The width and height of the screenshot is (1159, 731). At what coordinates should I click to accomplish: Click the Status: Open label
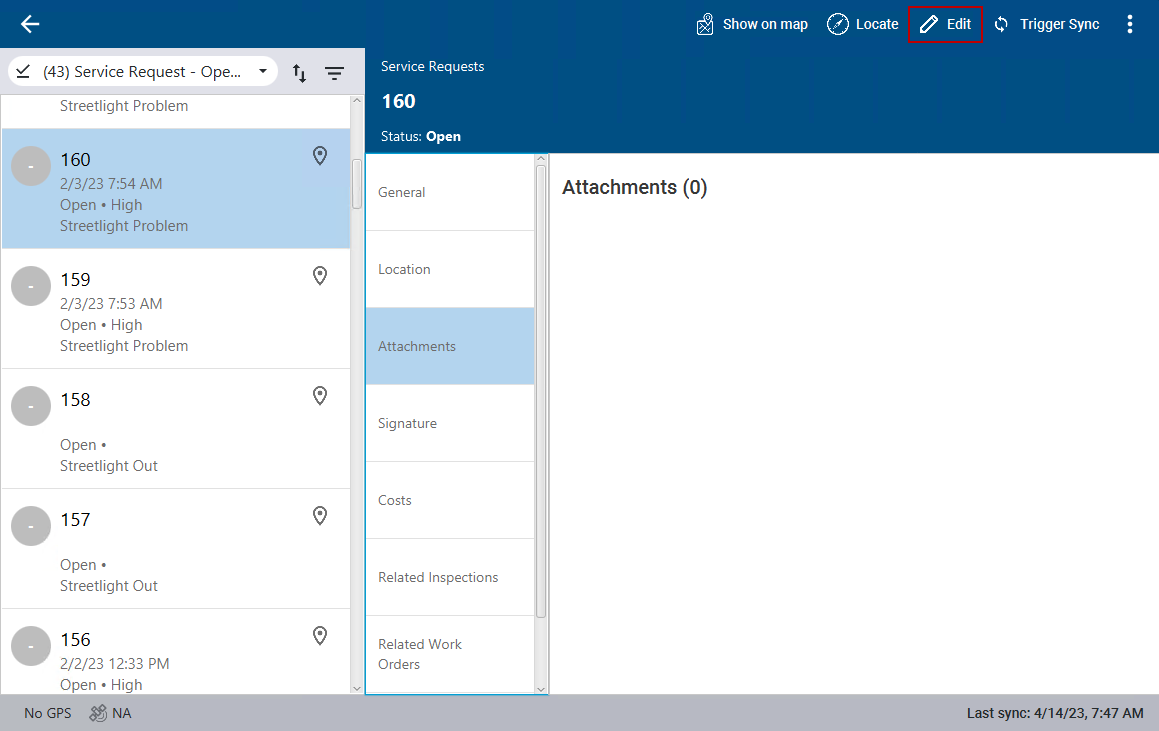click(x=421, y=137)
